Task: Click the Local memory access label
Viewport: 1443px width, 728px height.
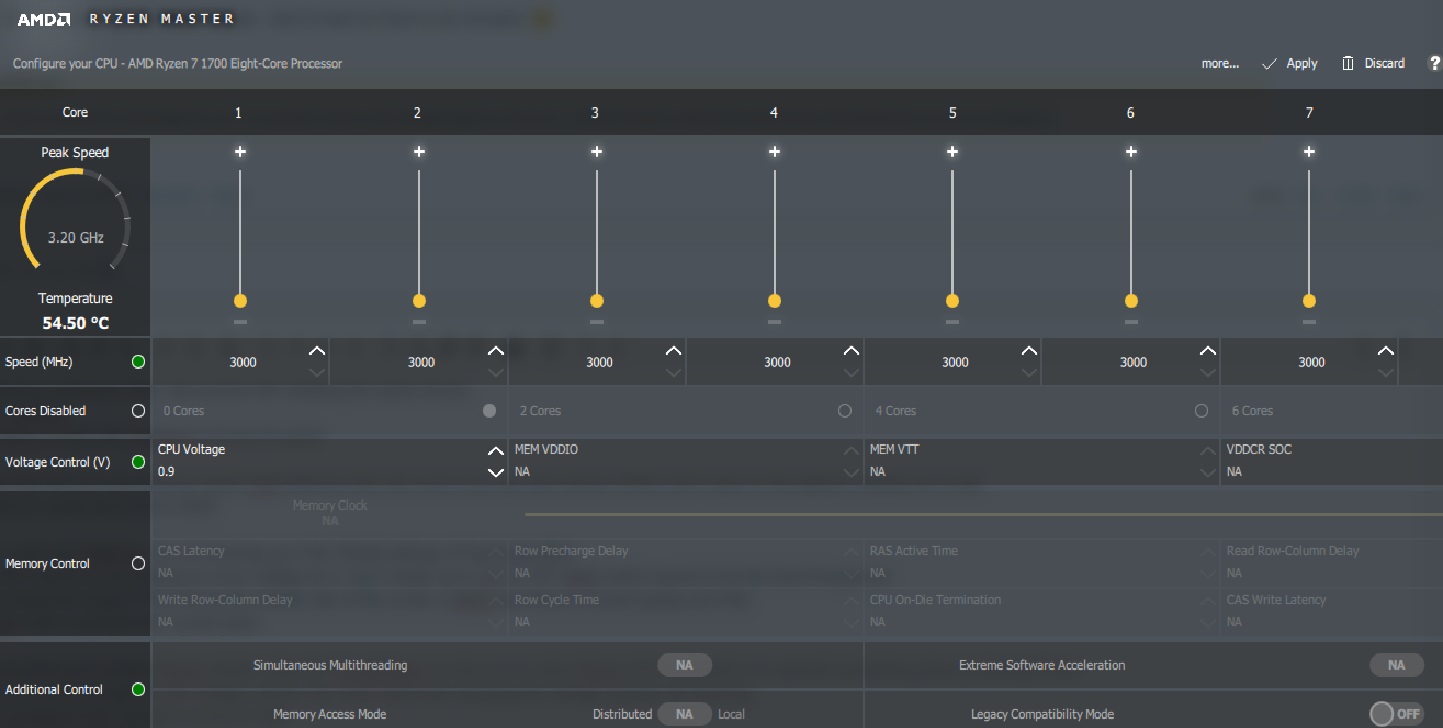Action: (x=731, y=714)
